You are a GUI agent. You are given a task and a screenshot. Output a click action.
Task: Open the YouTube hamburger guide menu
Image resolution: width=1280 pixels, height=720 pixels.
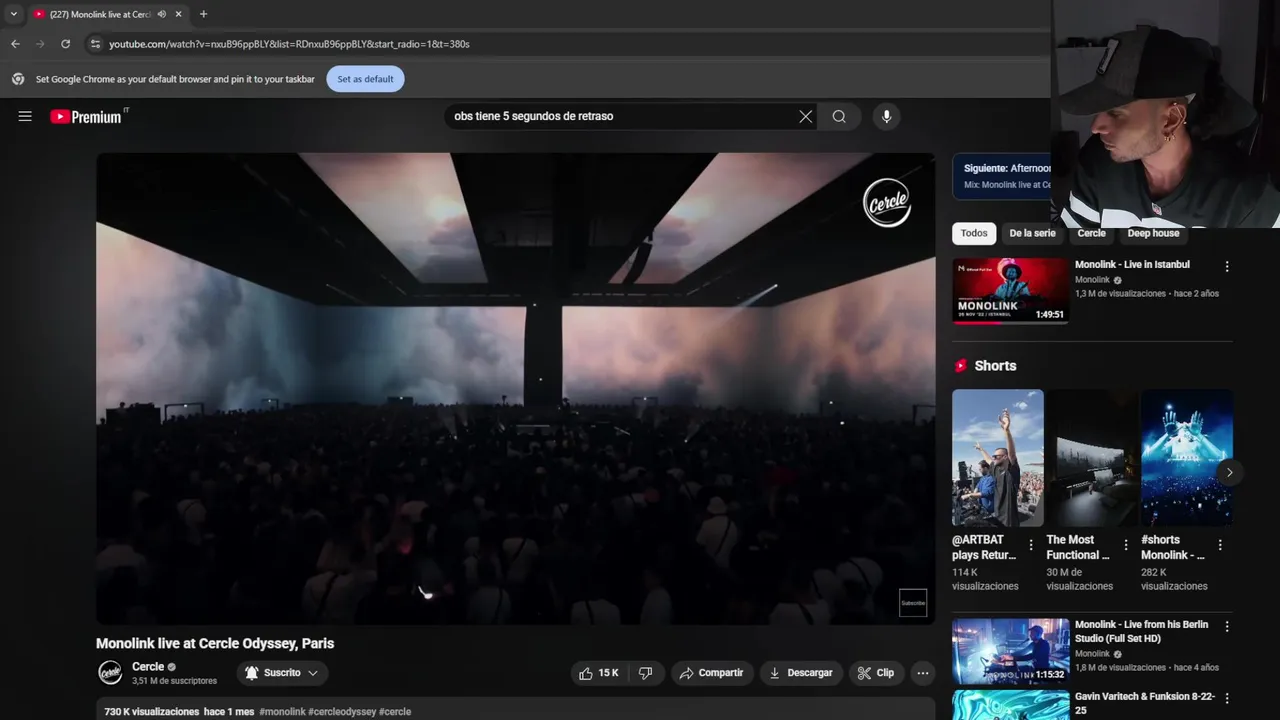[25, 116]
